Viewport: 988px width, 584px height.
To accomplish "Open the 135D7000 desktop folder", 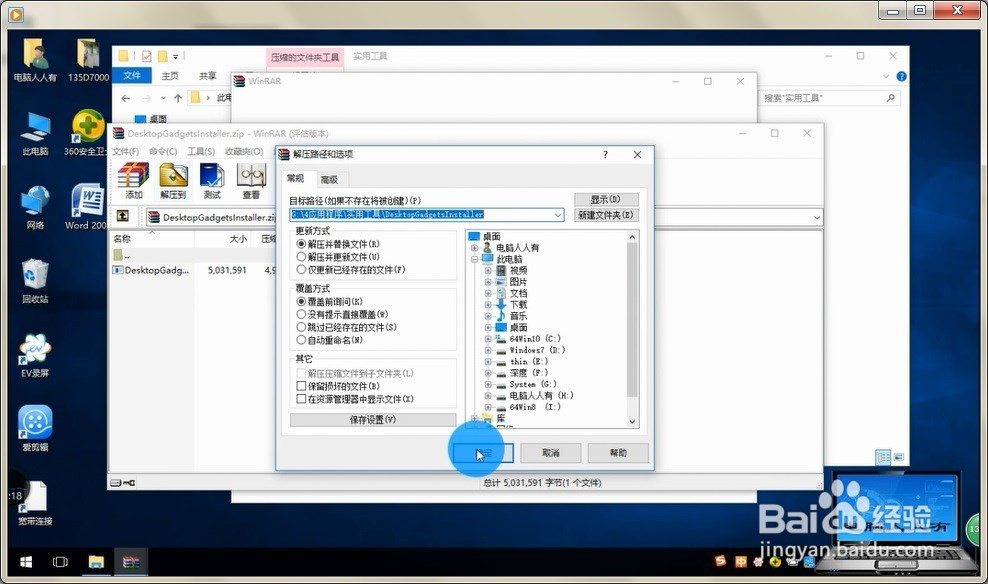I will coord(88,60).
